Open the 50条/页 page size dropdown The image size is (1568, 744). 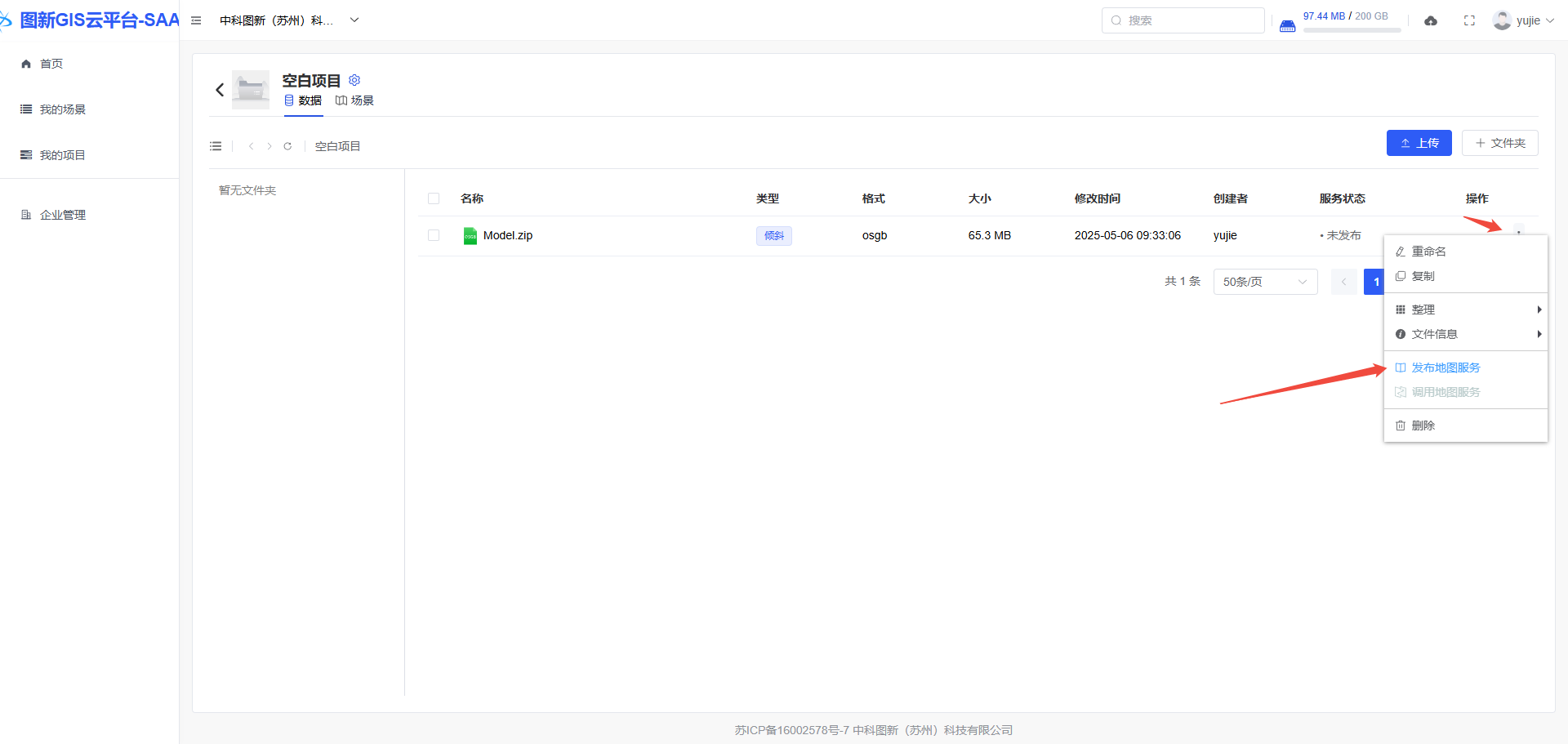click(x=1265, y=282)
